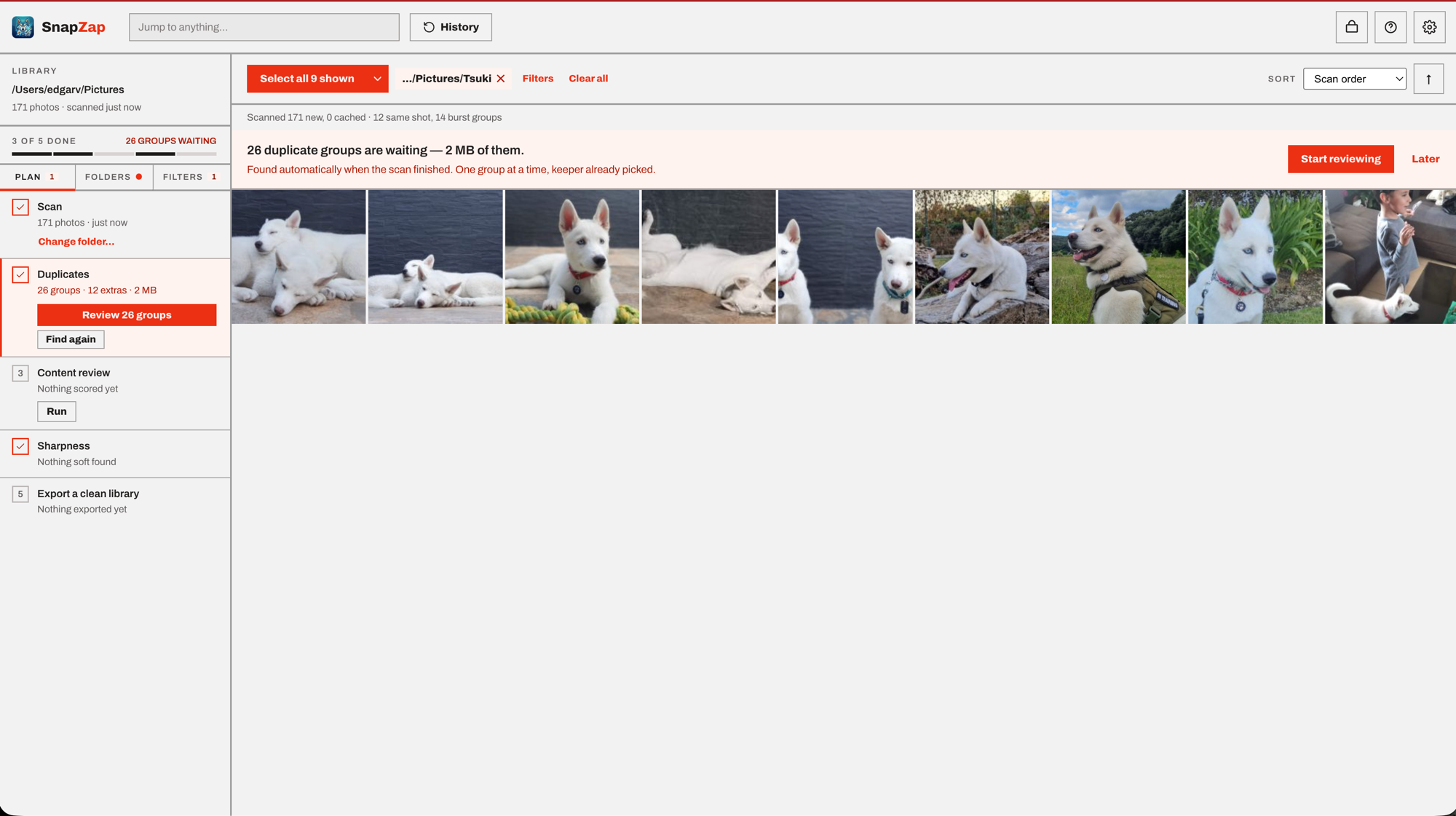This screenshot has width=1456, height=816.
Task: Toggle the Scan step checkbox
Action: pyautogui.click(x=20, y=207)
